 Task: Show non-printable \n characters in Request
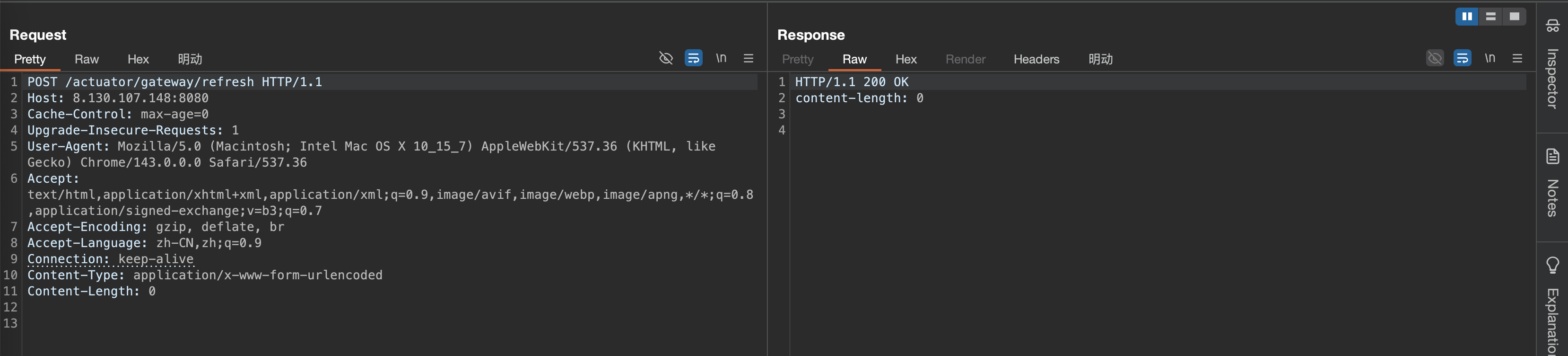[721, 59]
